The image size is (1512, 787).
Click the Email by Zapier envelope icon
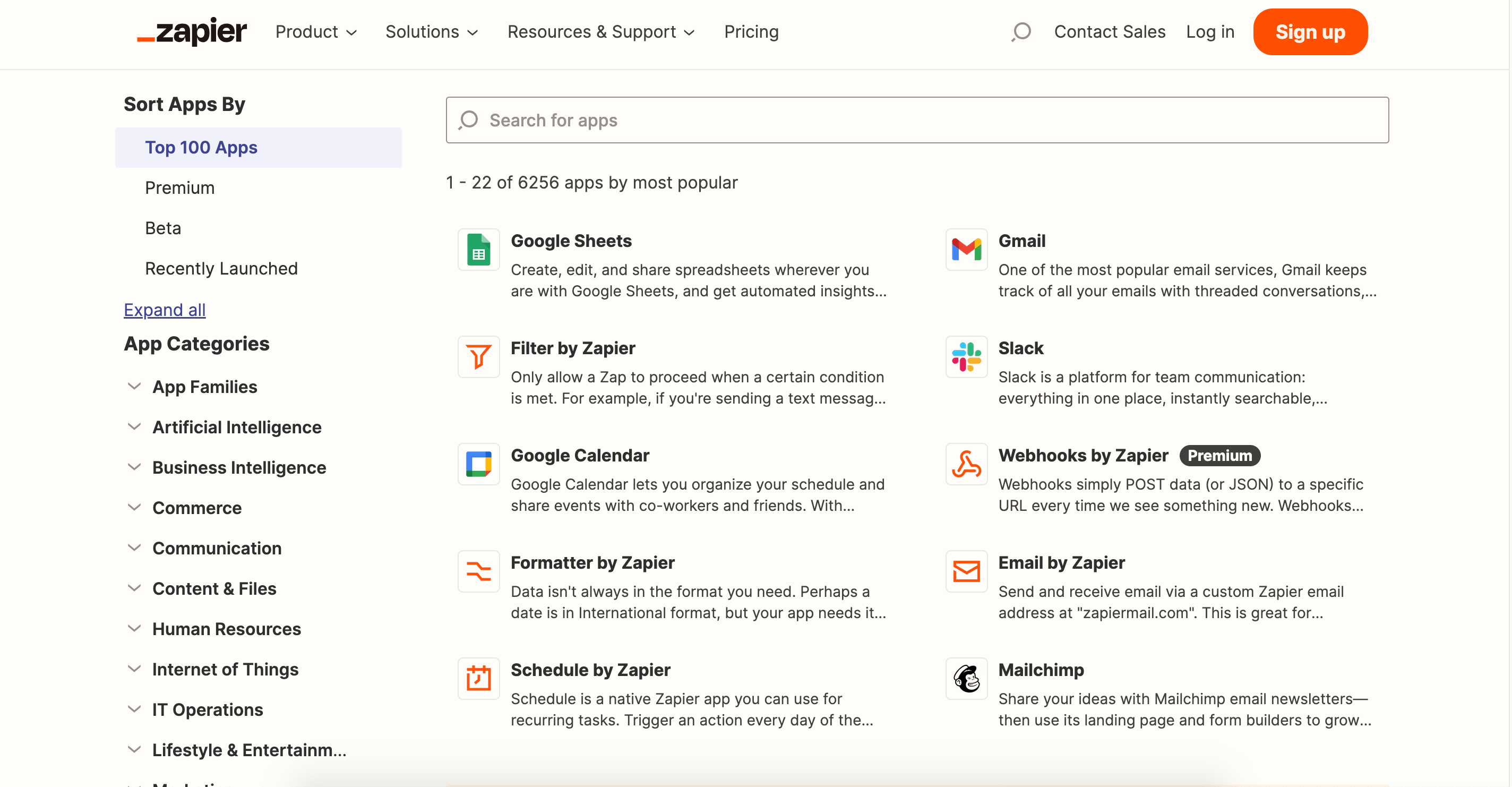point(966,571)
